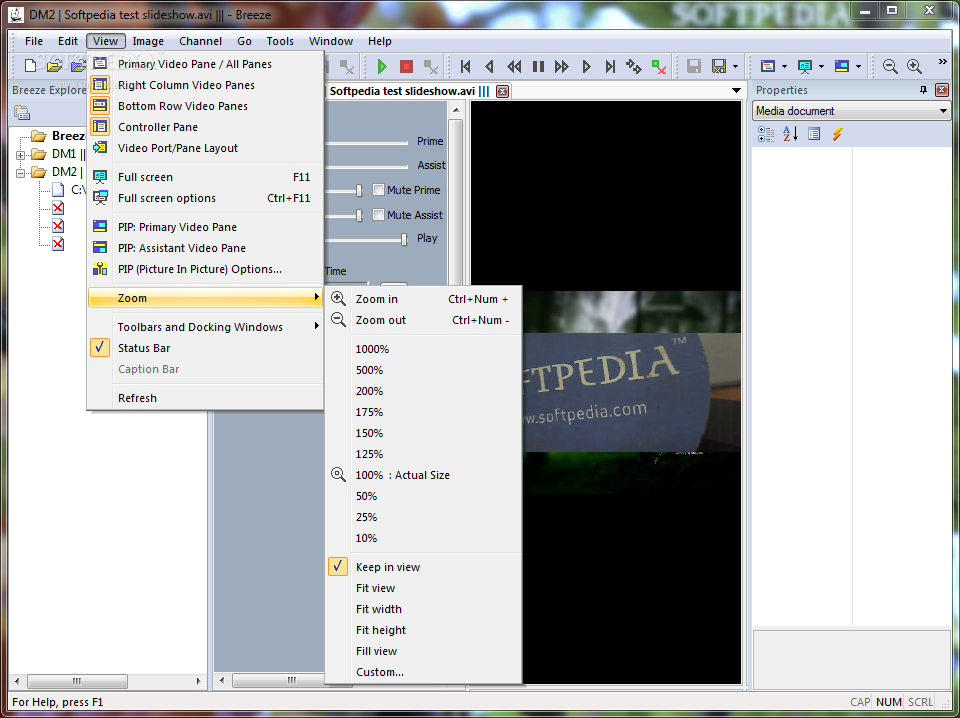This screenshot has height=718, width=960.
Task: Select Full screen options menu entry
Action: click(x=206, y=198)
